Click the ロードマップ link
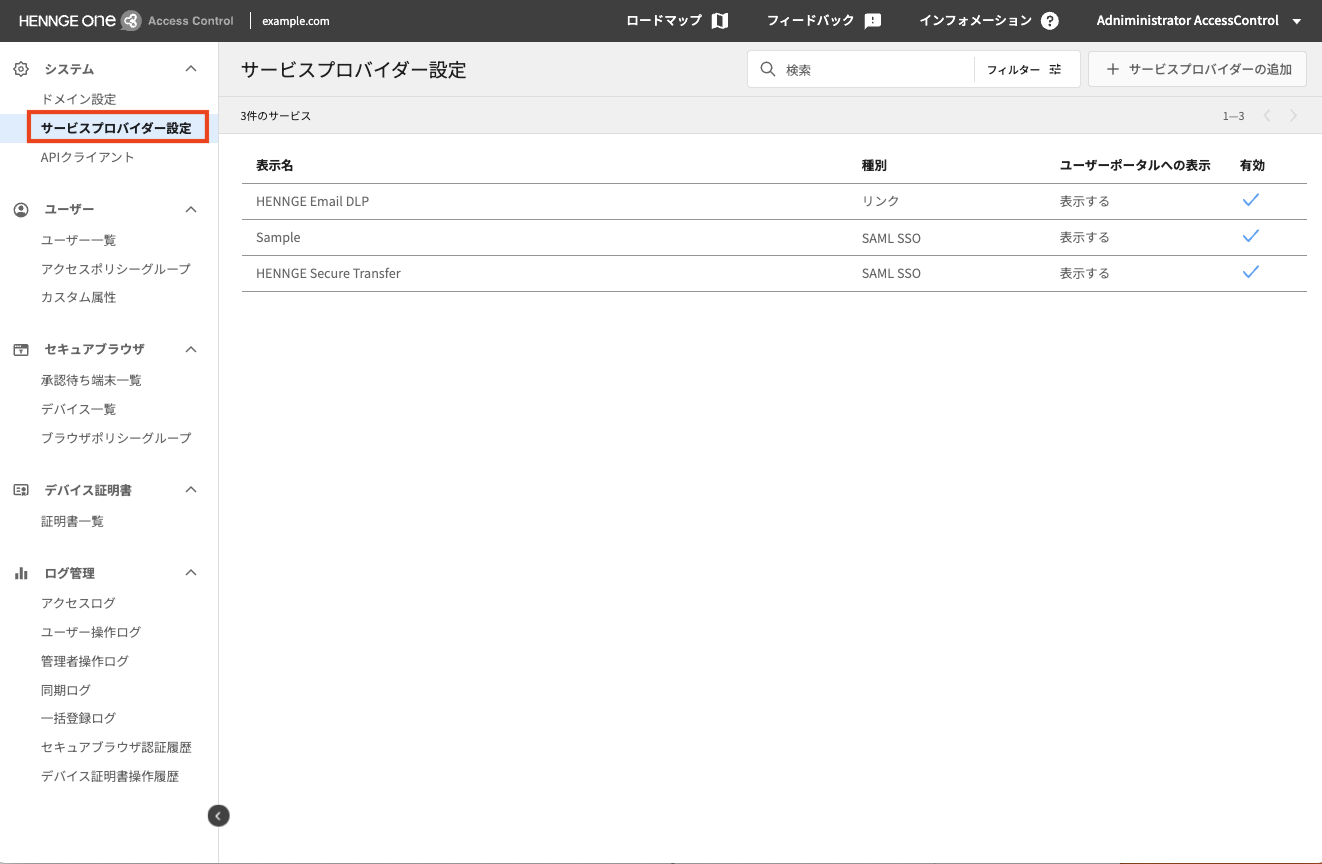 [664, 21]
